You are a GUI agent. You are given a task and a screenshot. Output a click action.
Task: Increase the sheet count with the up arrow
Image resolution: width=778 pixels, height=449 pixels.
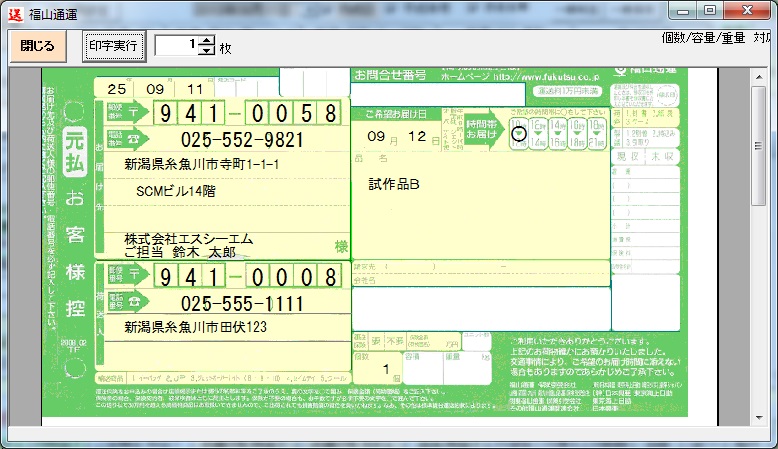207,41
